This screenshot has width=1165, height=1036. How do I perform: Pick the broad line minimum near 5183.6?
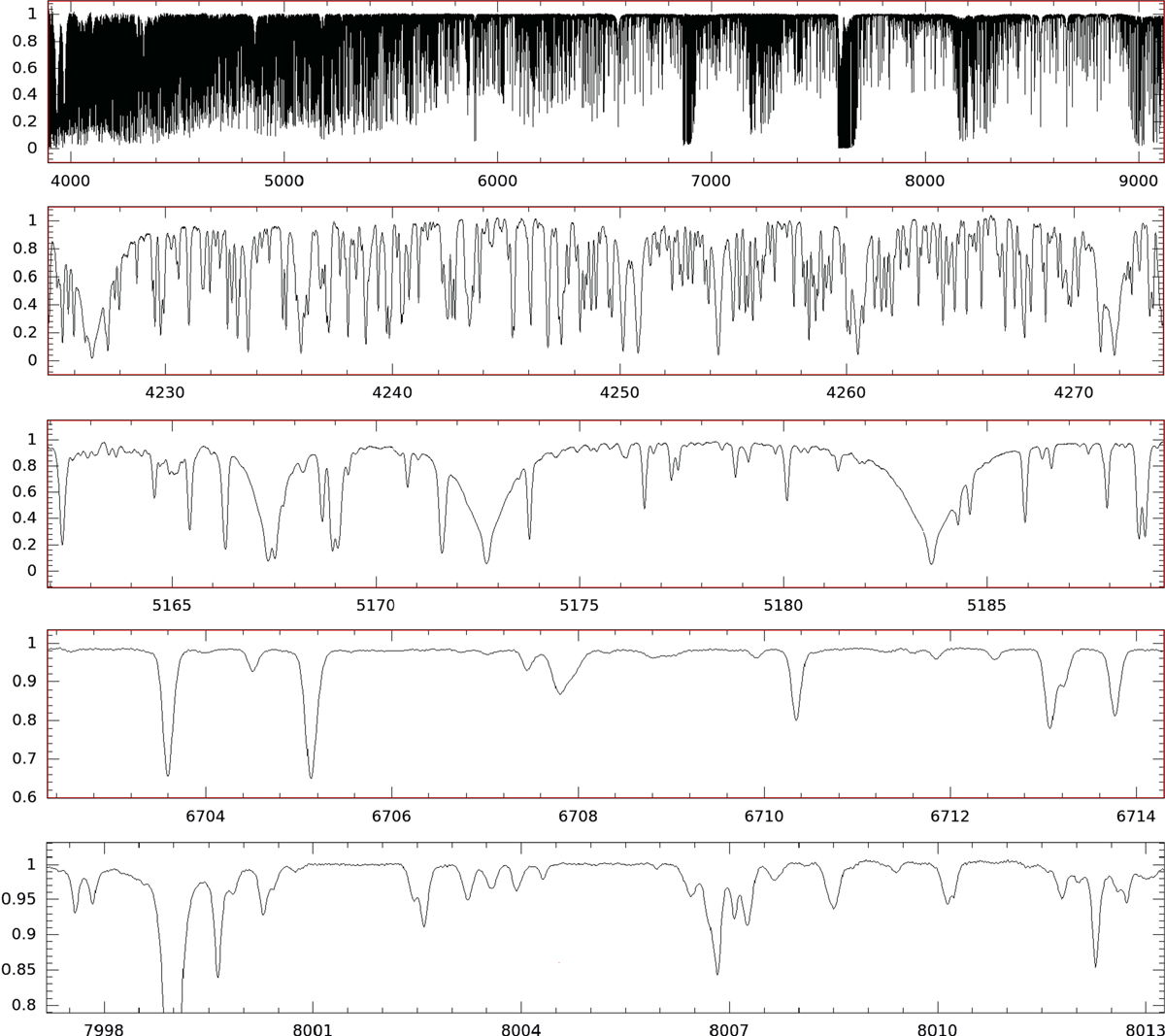pyautogui.click(x=931, y=561)
